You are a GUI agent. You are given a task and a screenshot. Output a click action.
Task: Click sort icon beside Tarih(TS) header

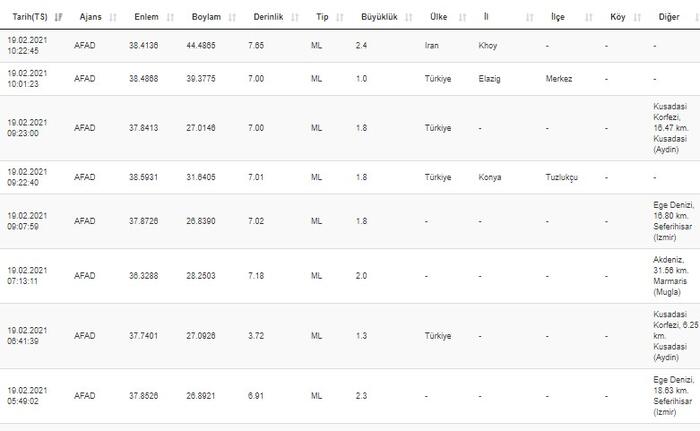pos(59,18)
